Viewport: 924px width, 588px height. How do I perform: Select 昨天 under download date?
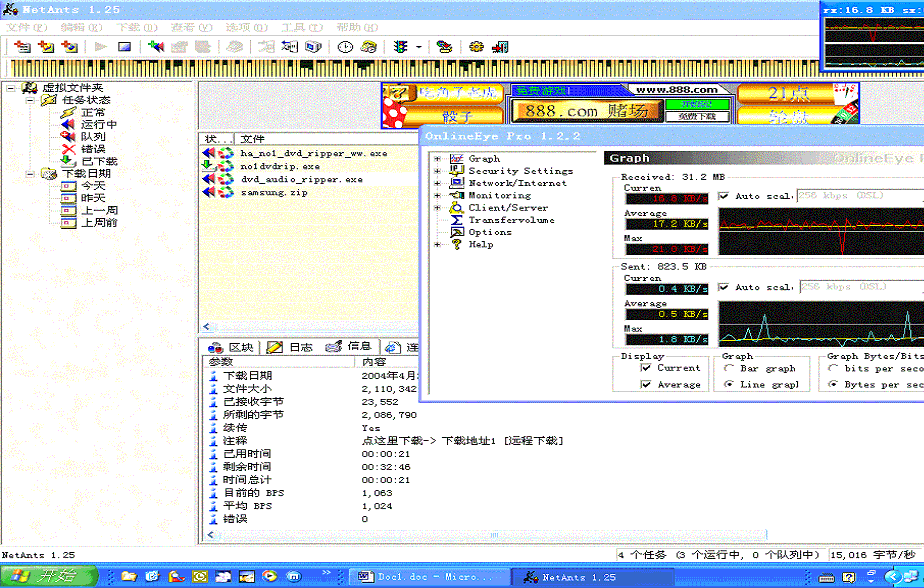tap(93, 198)
